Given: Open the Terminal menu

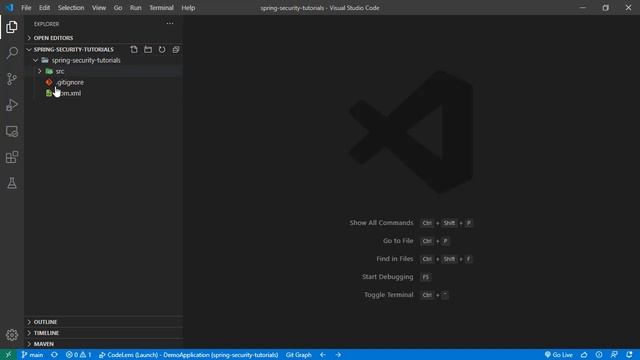Looking at the screenshot, I should (161, 8).
